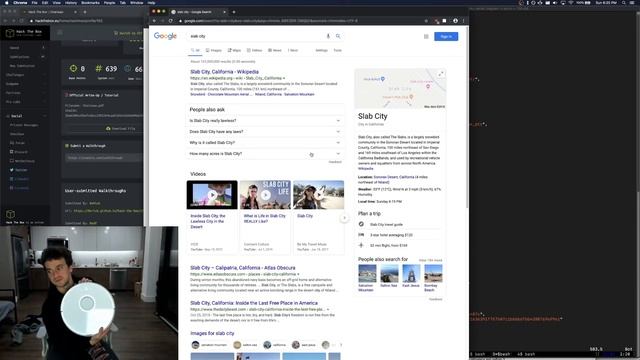The image size is (640, 360).
Task: Open the Chrome three-dot menu in Google window
Action: click(463, 20)
